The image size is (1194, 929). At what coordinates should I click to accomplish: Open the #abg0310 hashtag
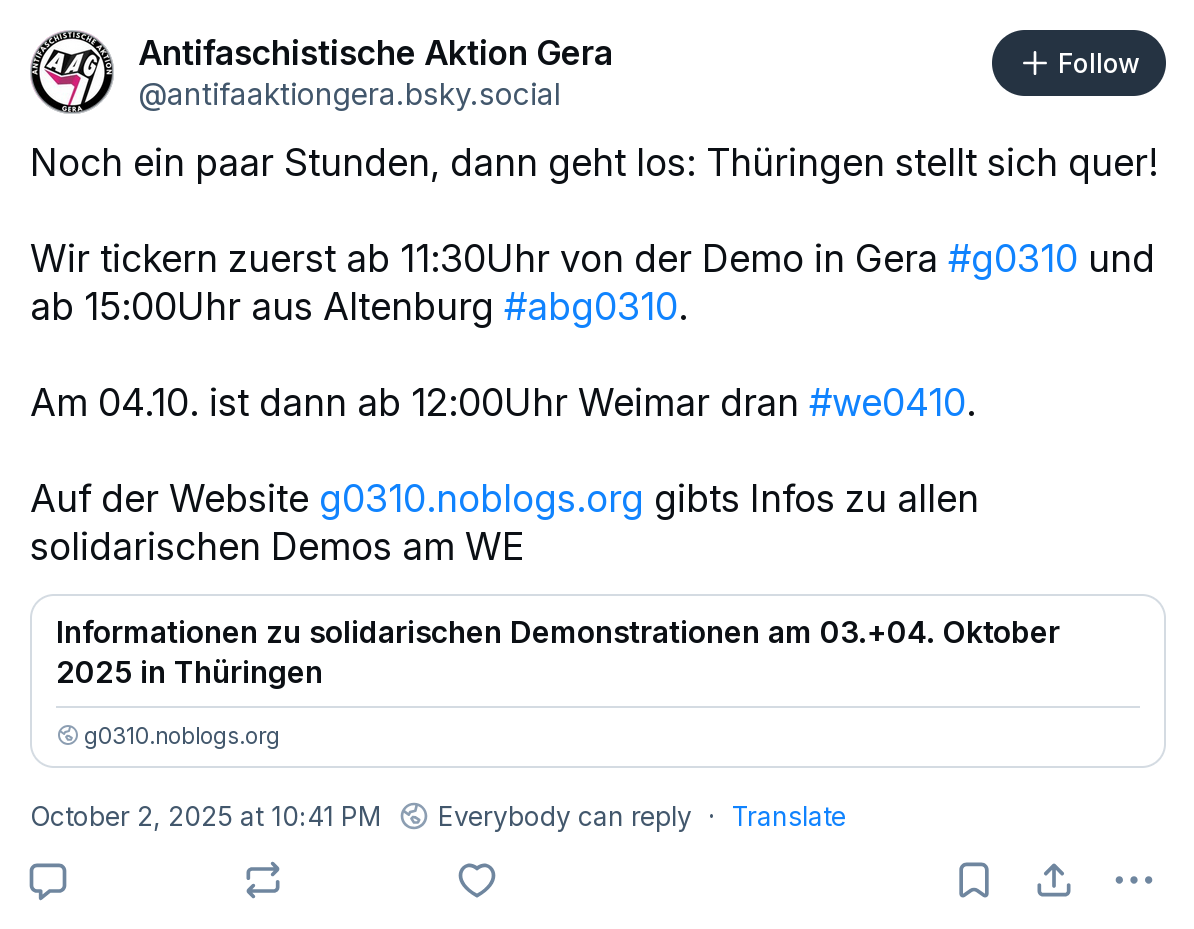coord(591,307)
